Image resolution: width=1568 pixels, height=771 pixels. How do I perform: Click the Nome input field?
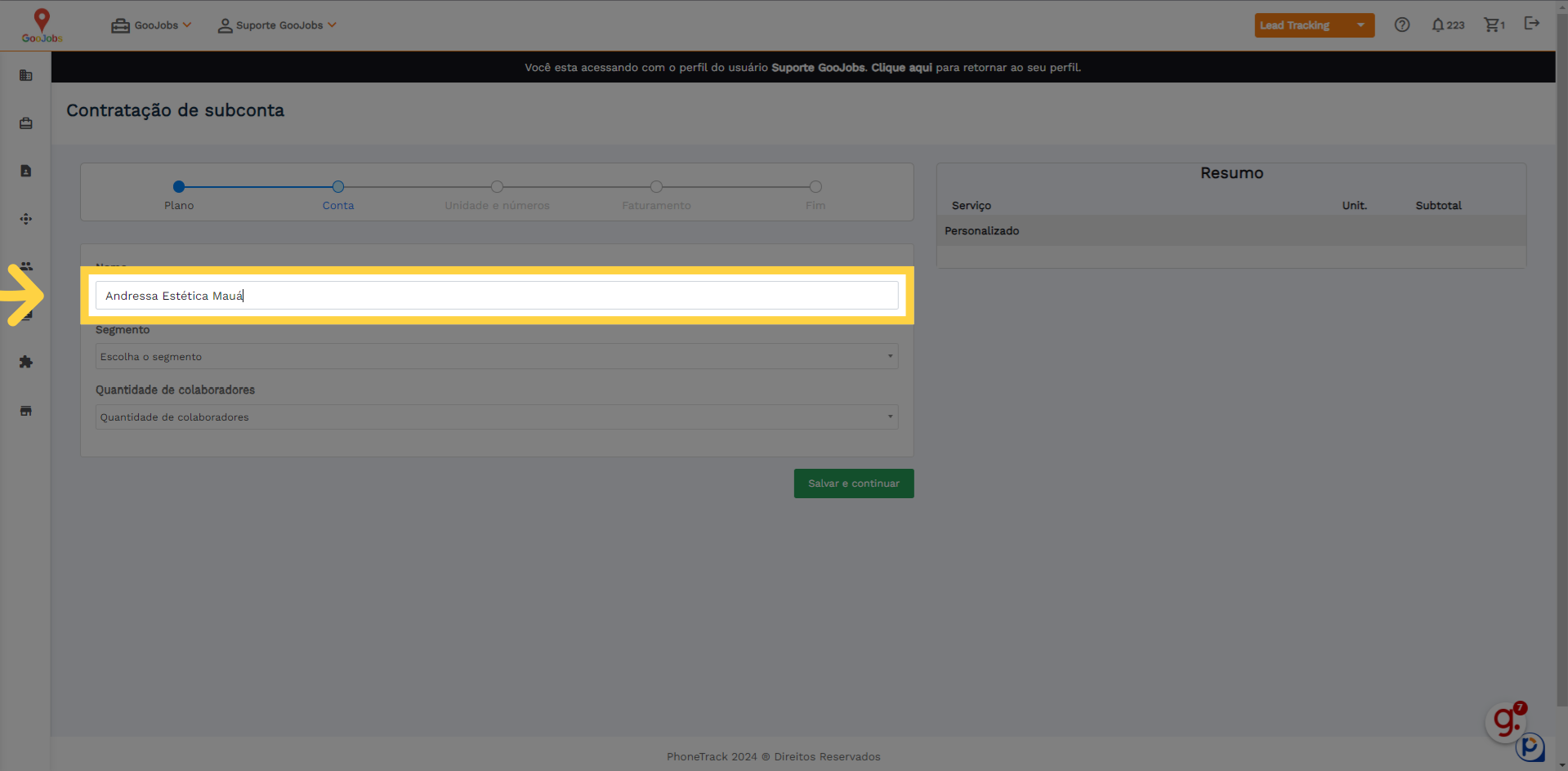coord(497,296)
